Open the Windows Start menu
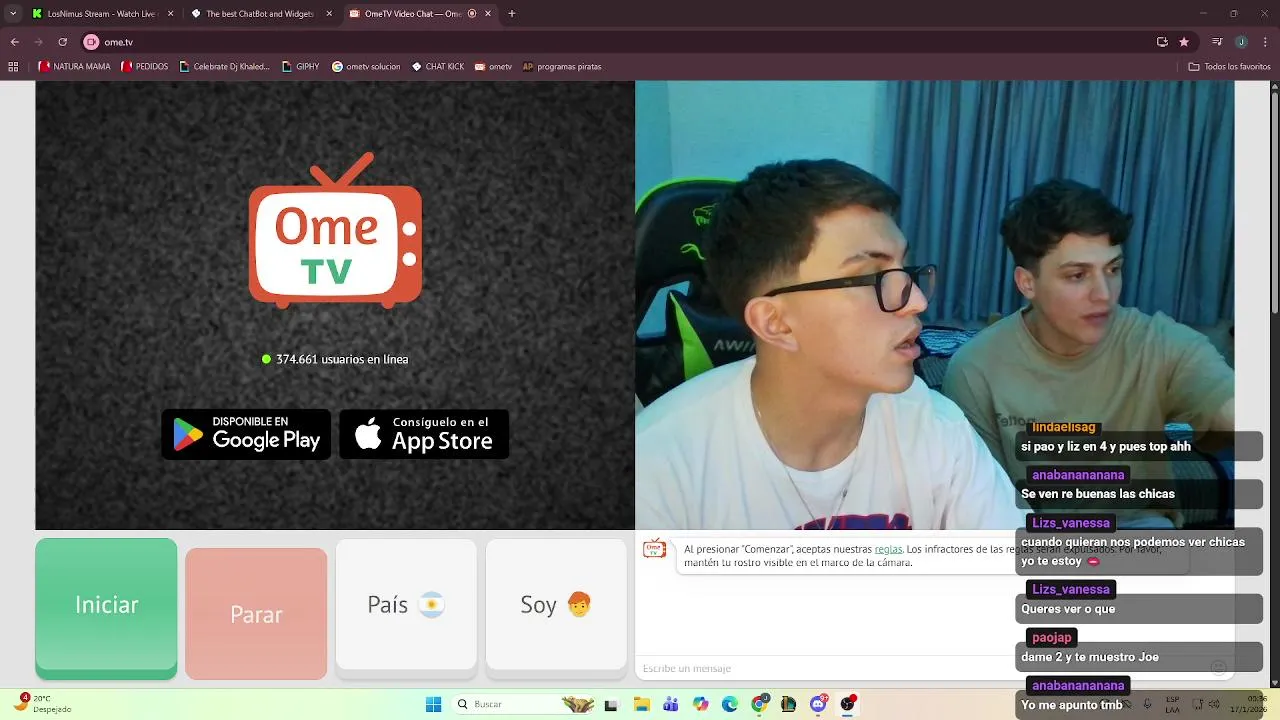Screen dimensions: 1280x720 pos(433,704)
